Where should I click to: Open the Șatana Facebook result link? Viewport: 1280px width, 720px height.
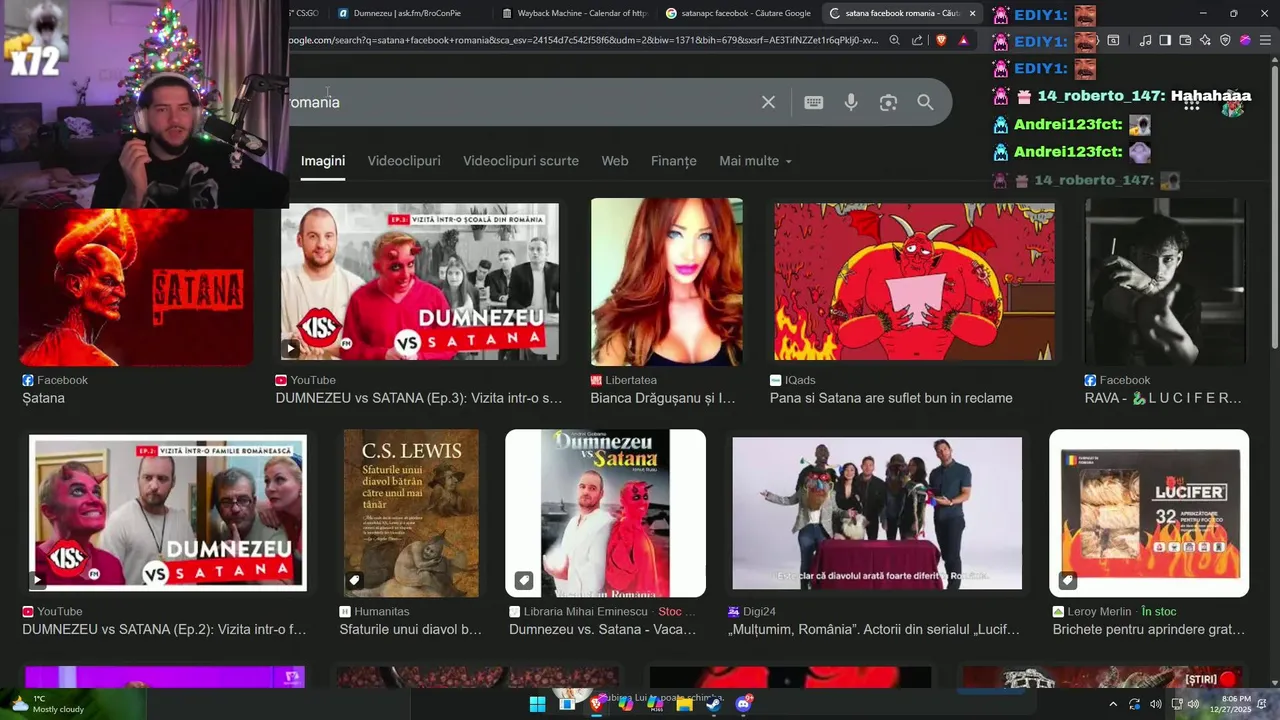(44, 398)
